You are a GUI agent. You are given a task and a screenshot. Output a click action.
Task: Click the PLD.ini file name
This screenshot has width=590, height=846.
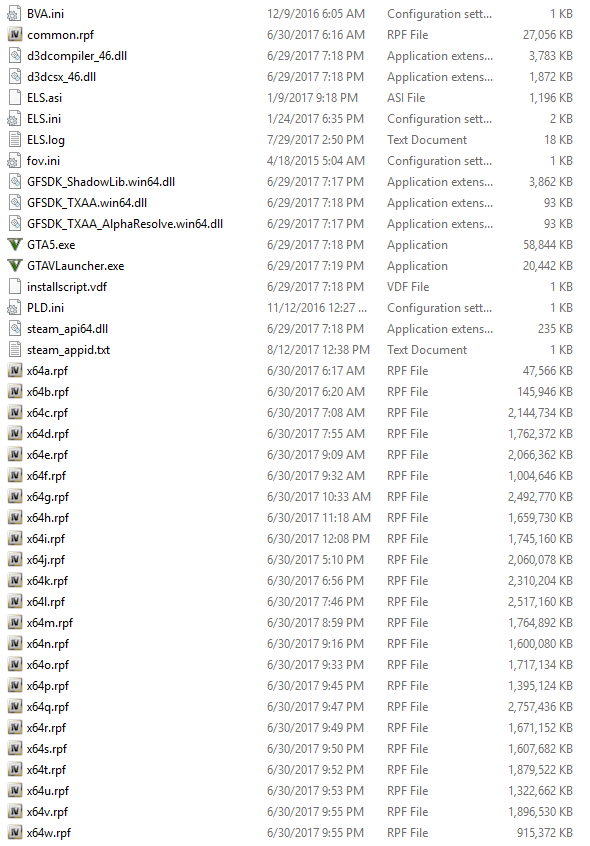(x=45, y=308)
